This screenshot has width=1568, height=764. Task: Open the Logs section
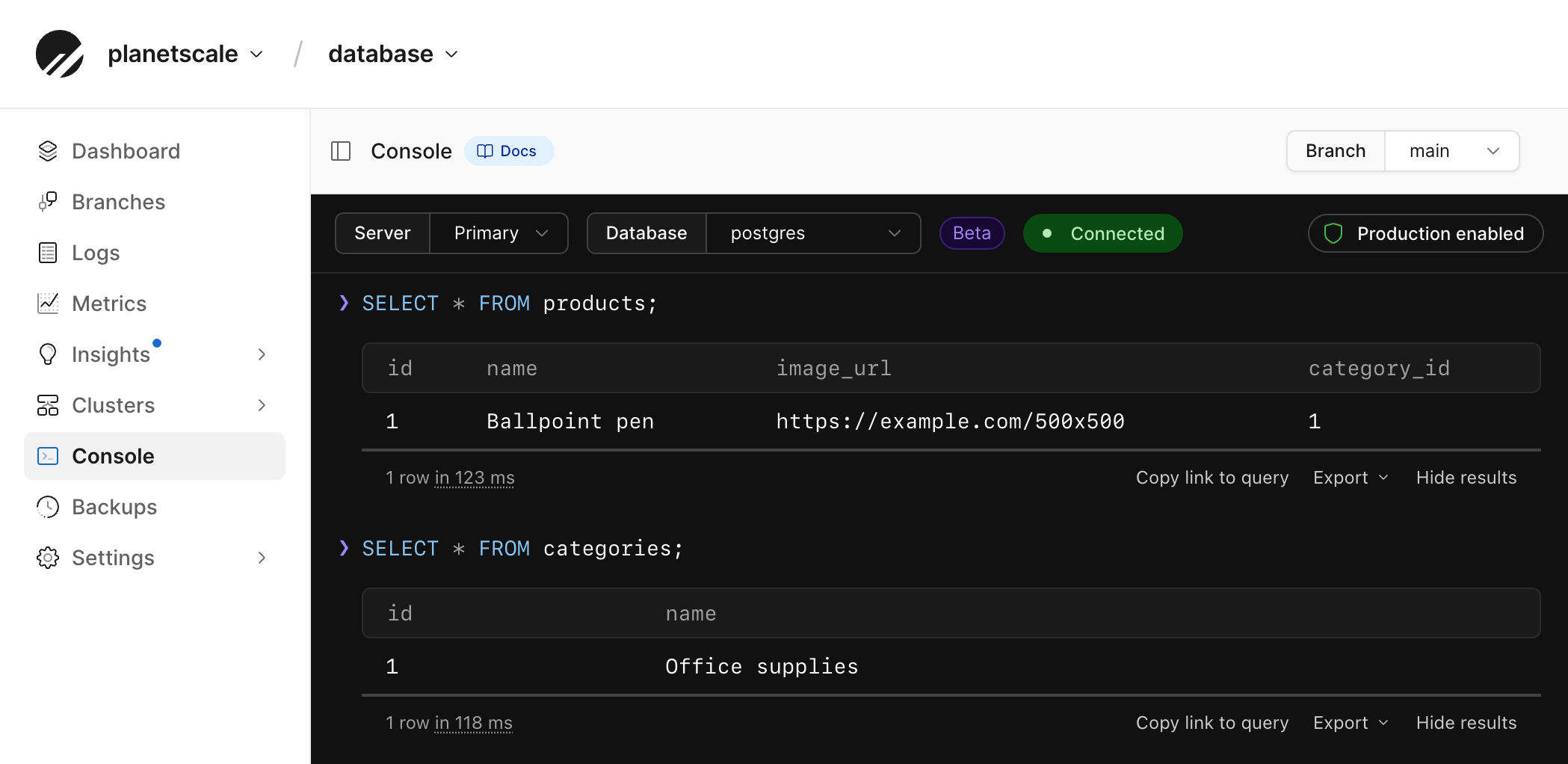(x=155, y=253)
